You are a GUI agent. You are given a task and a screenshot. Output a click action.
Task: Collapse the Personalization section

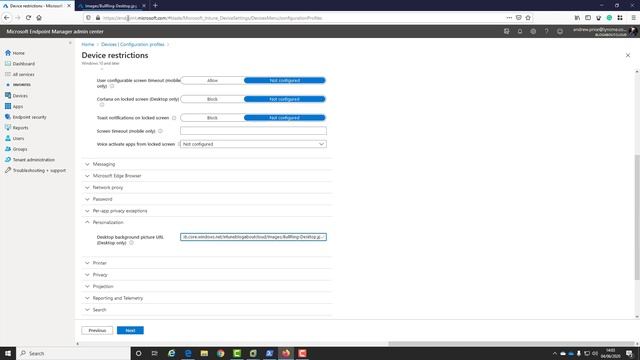[207, 222]
